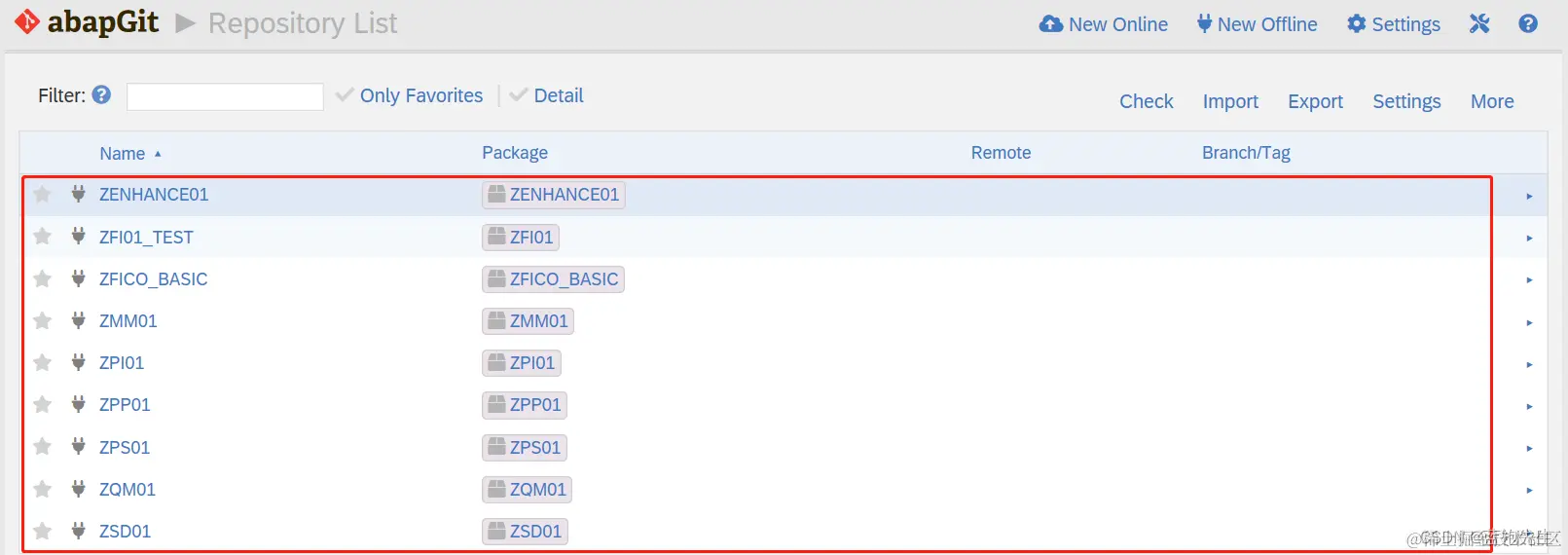1568x555 pixels.
Task: Expand row actions arrow for ZPP01
Action: 1529,406
